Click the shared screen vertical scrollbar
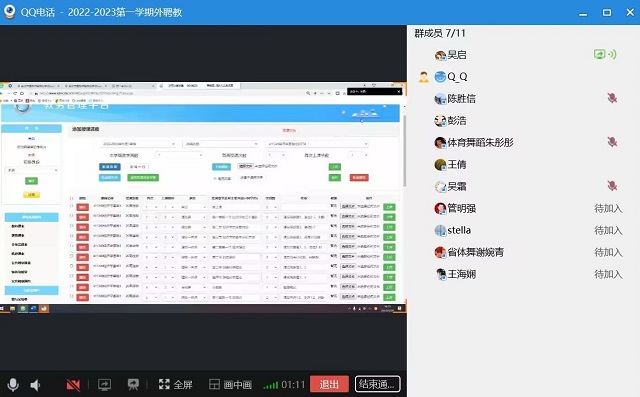 (x=404, y=151)
